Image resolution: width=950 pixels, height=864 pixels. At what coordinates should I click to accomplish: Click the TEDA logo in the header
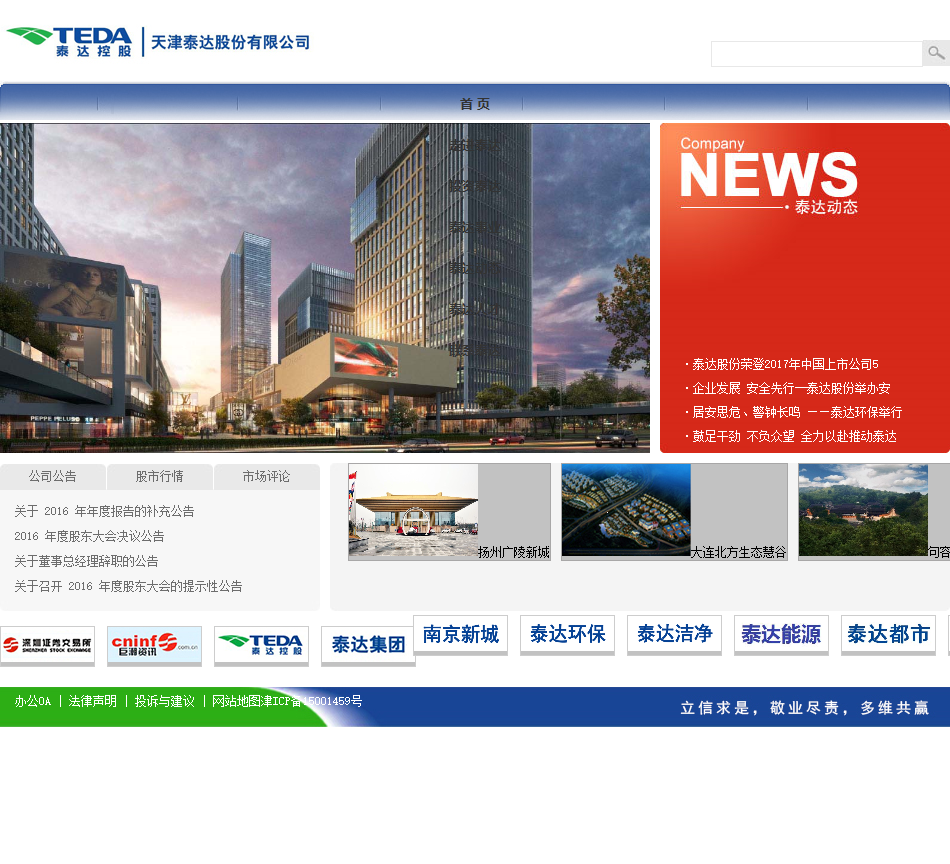coord(69,42)
